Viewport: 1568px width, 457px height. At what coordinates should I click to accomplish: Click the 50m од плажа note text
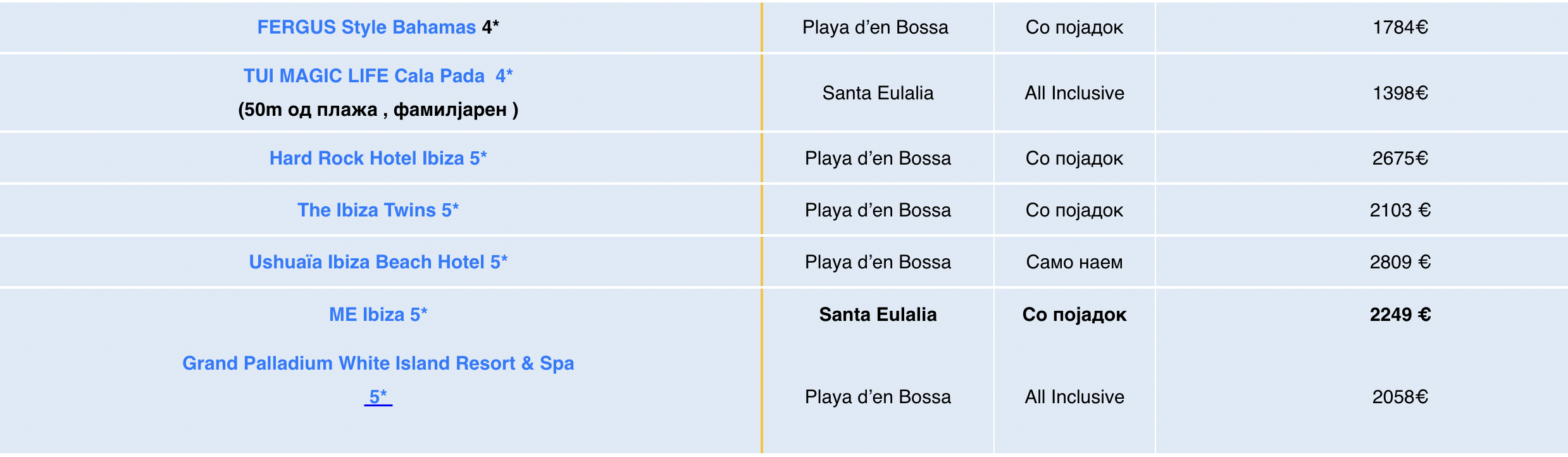[378, 110]
